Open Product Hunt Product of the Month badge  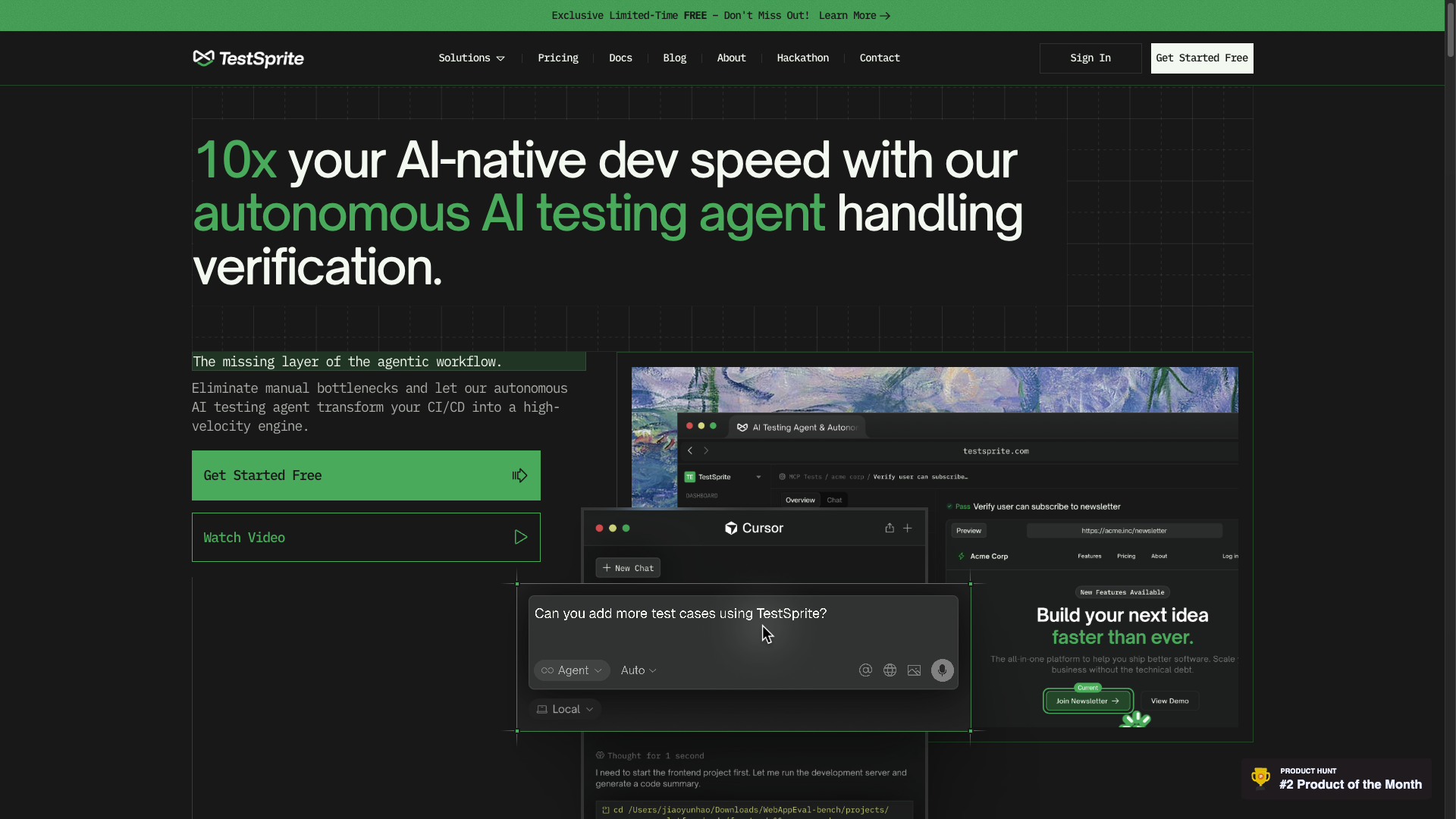(x=1336, y=779)
